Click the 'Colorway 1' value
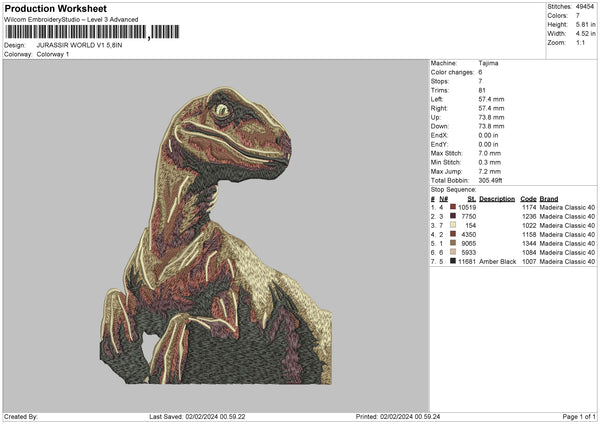Image resolution: width=600 pixels, height=424 pixels. [53, 54]
